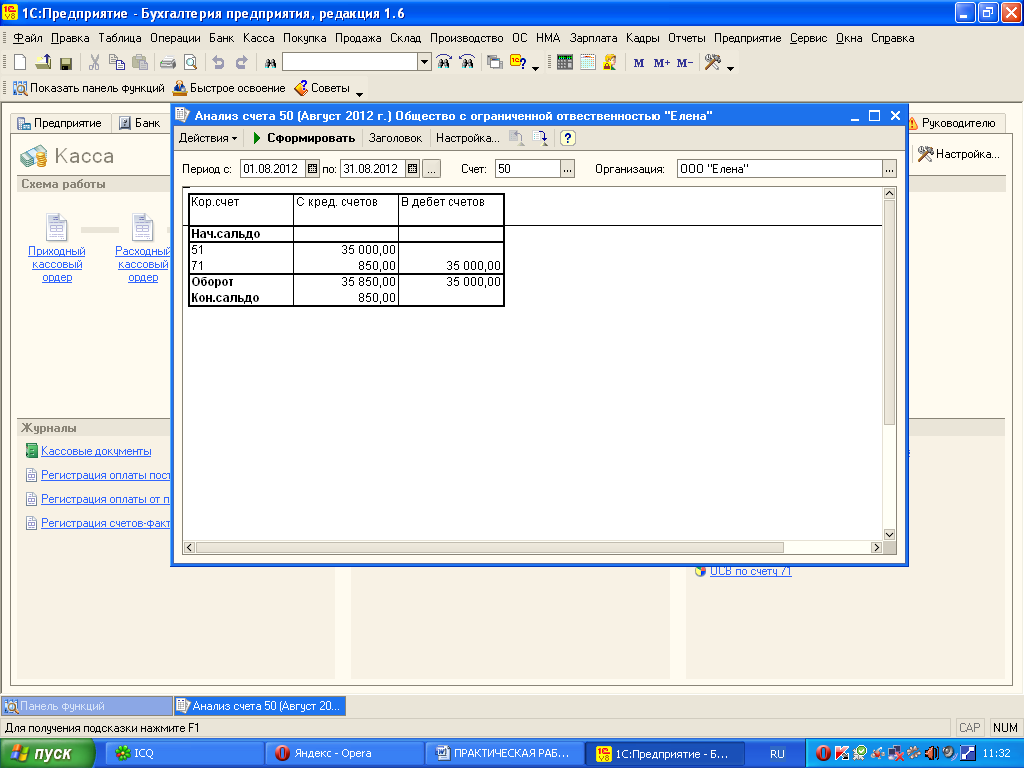Click Показать панель функций button
Viewport: 1024px width, 768px height.
[89, 88]
